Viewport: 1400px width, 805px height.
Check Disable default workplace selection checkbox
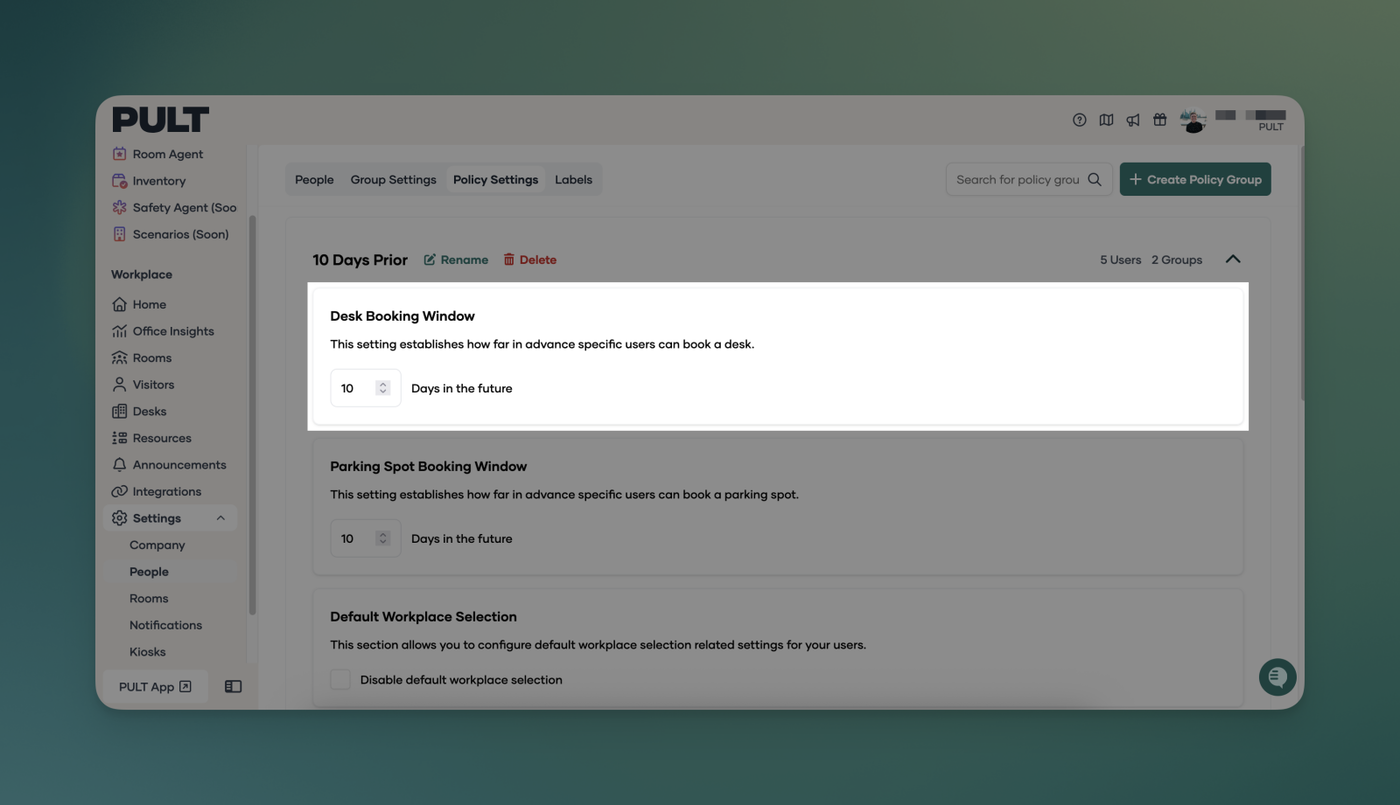341,680
